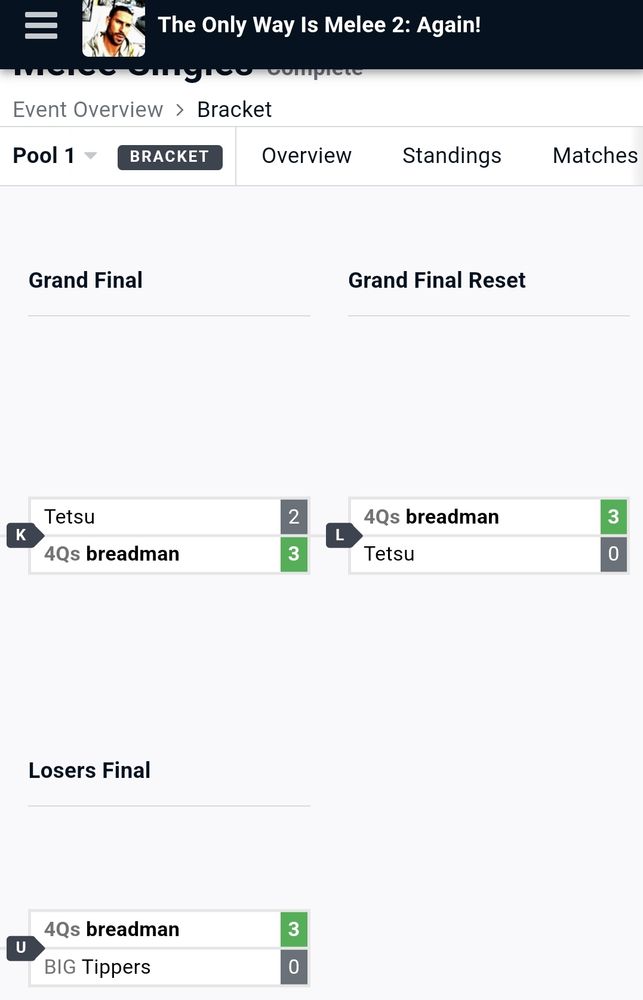The image size is (643, 1000).
Task: Click BIG Tippers' score of 0
Action: pyautogui.click(x=293, y=966)
